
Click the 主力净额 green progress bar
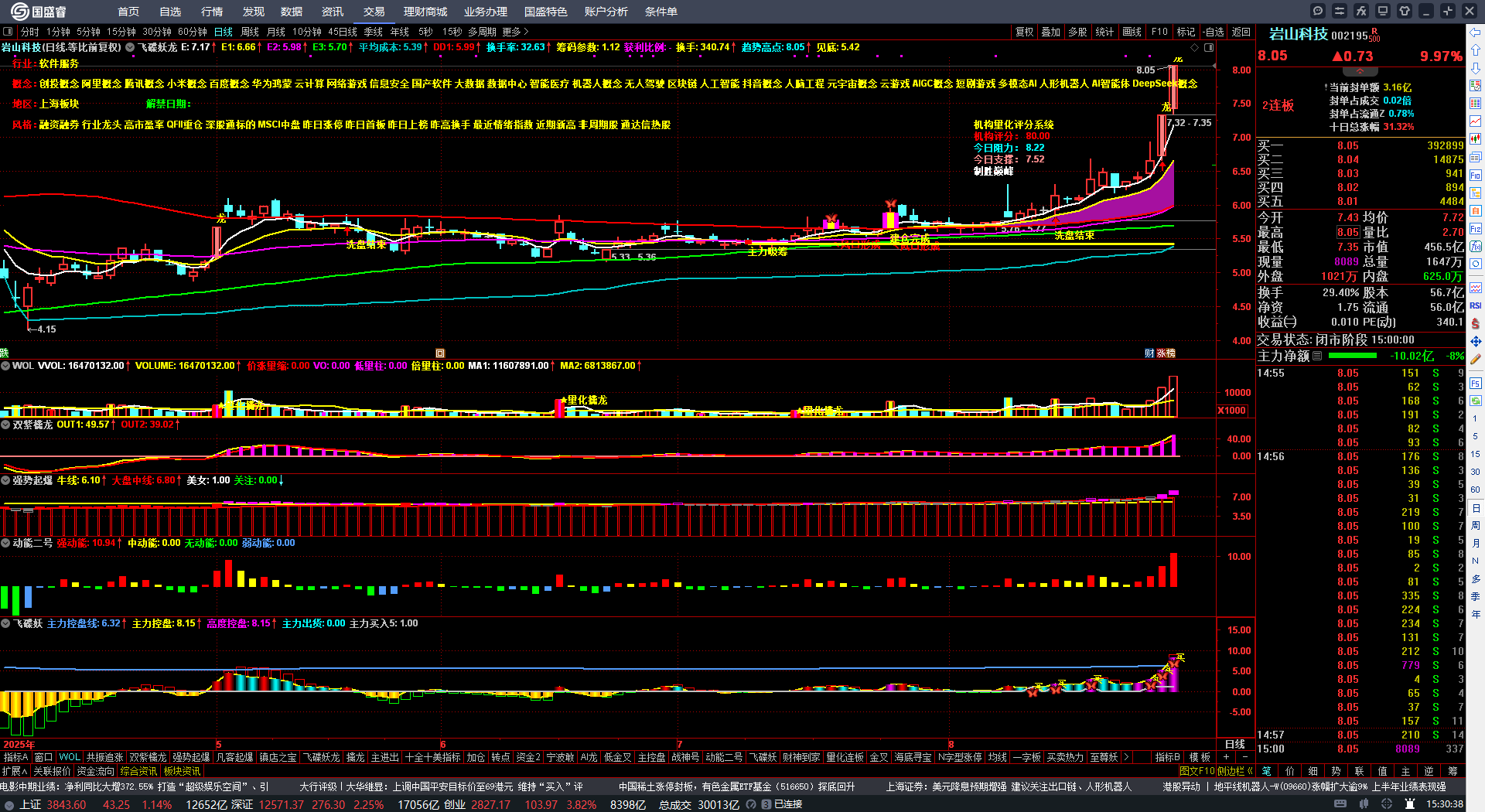point(1352,356)
